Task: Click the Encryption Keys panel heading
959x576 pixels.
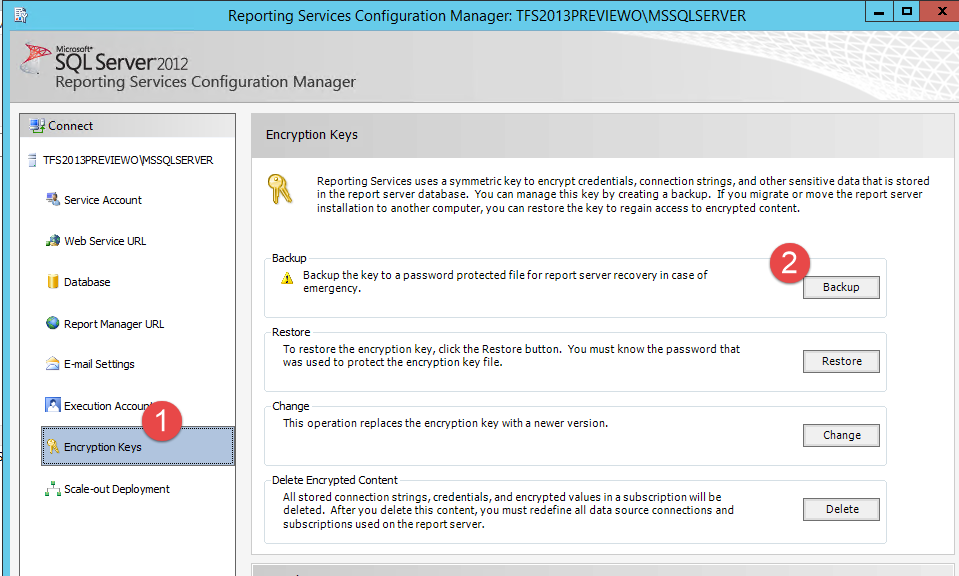Action: 312,135
